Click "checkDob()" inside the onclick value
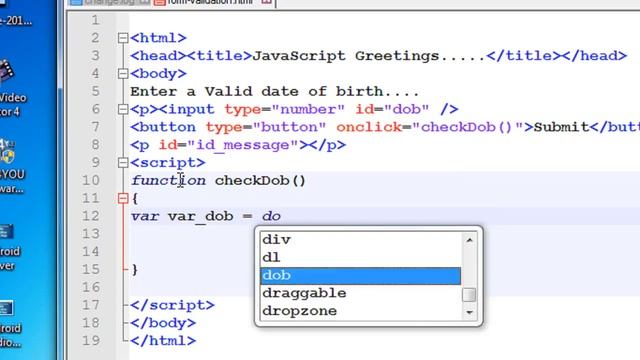 [x=467, y=127]
